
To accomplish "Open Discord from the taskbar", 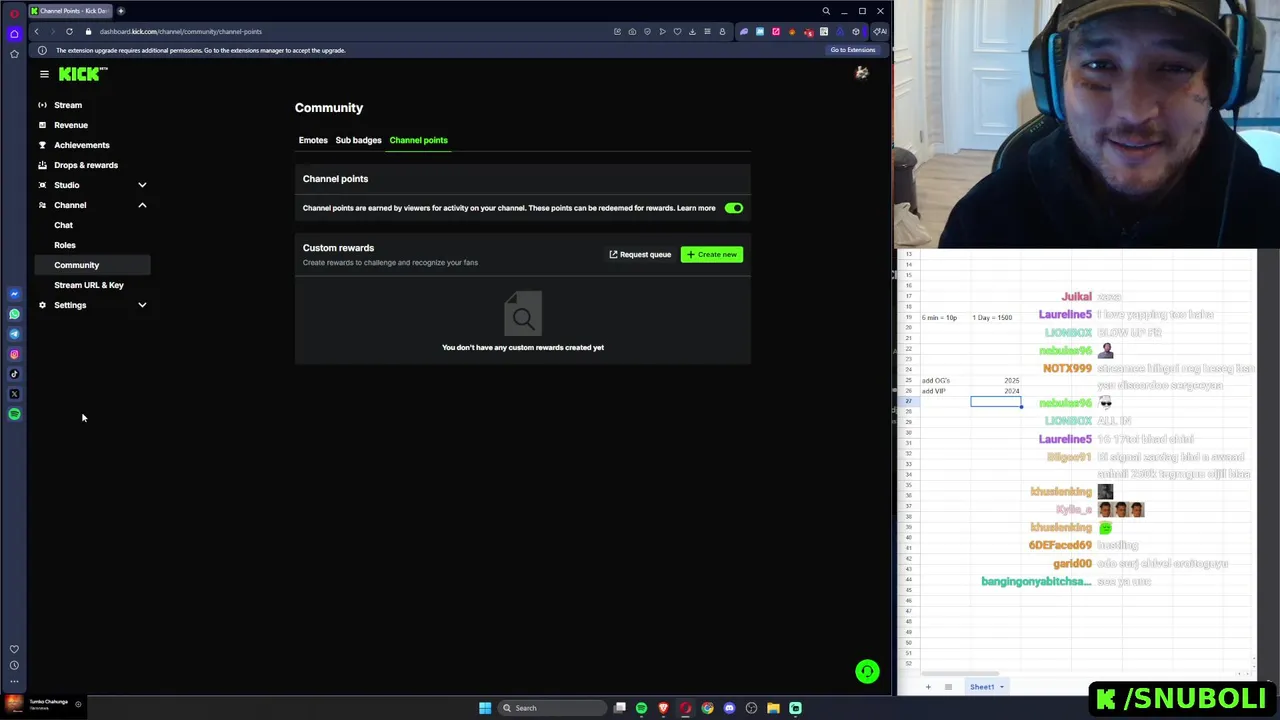I will [729, 708].
